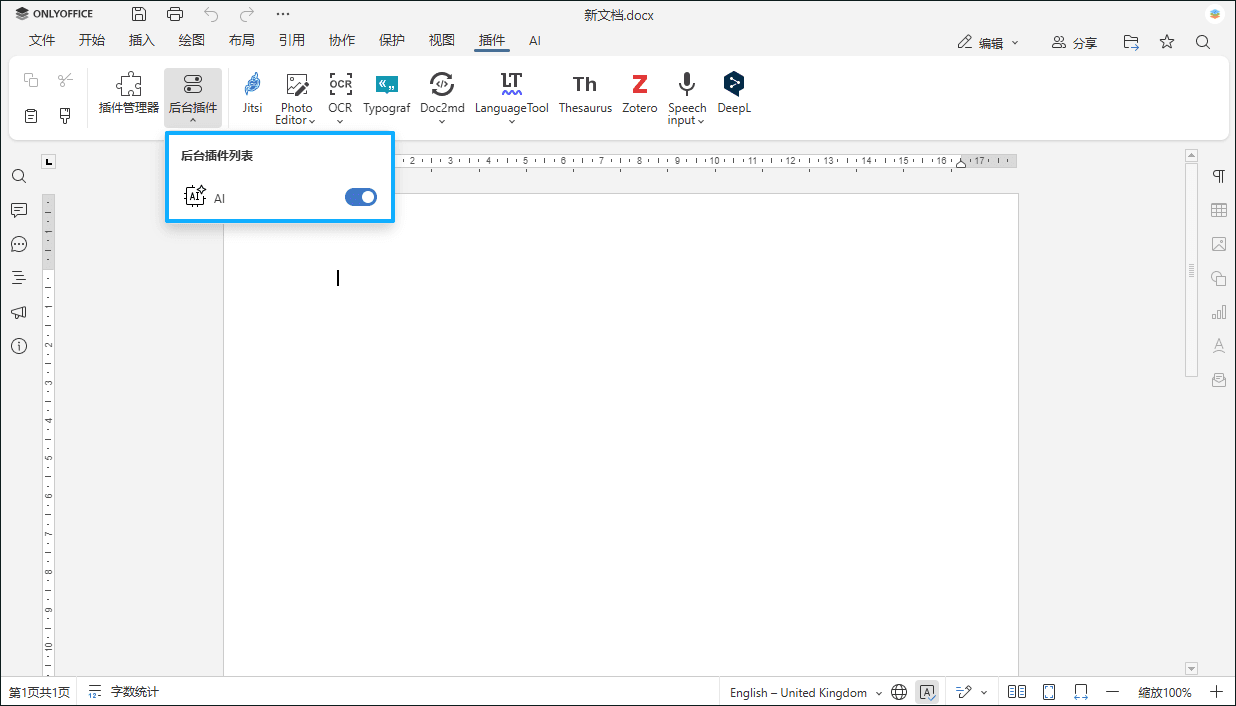
Task: Click the print icon in title bar
Action: [175, 15]
